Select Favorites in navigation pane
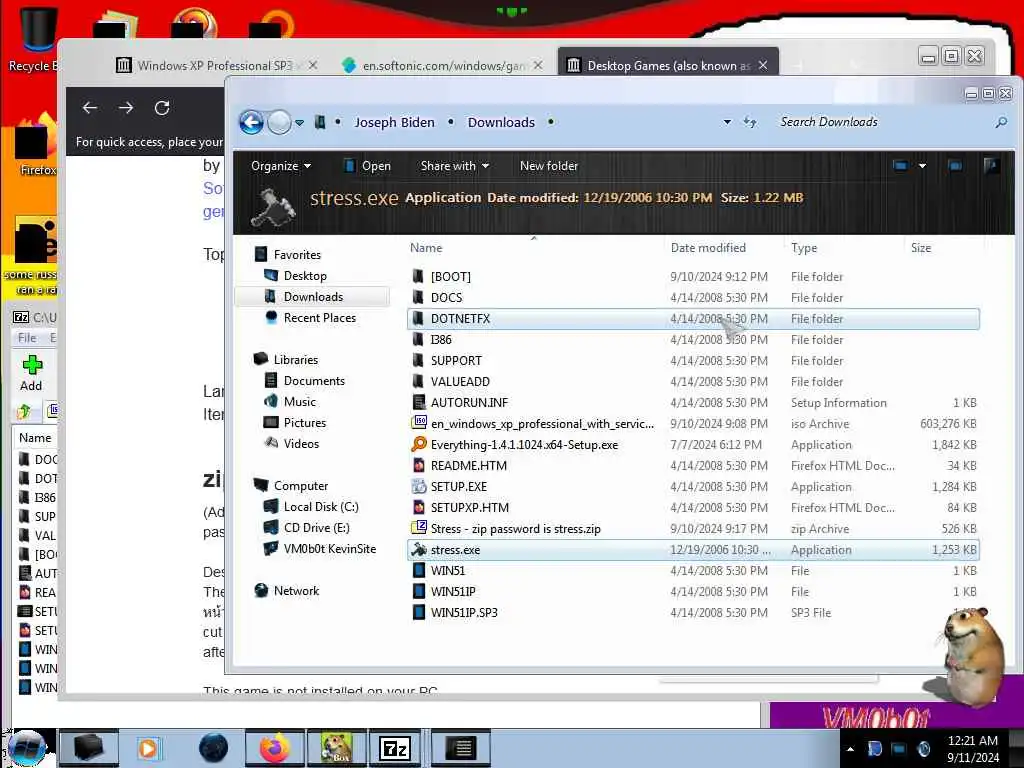 pos(296,255)
